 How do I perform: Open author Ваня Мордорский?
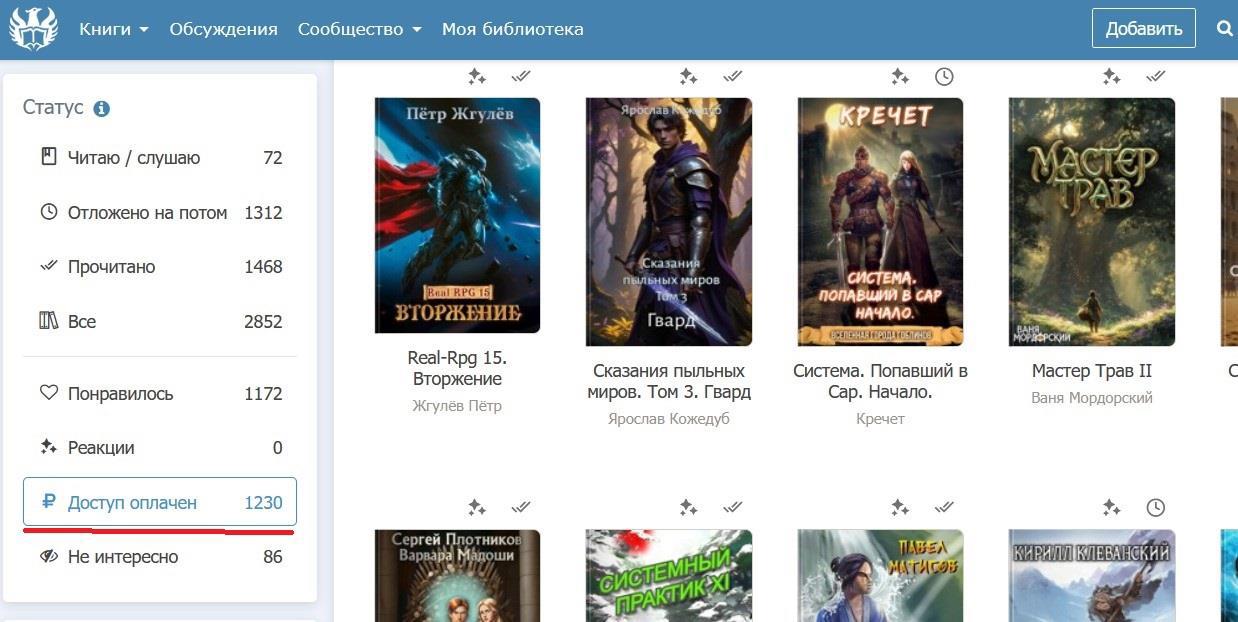pyautogui.click(x=1092, y=398)
